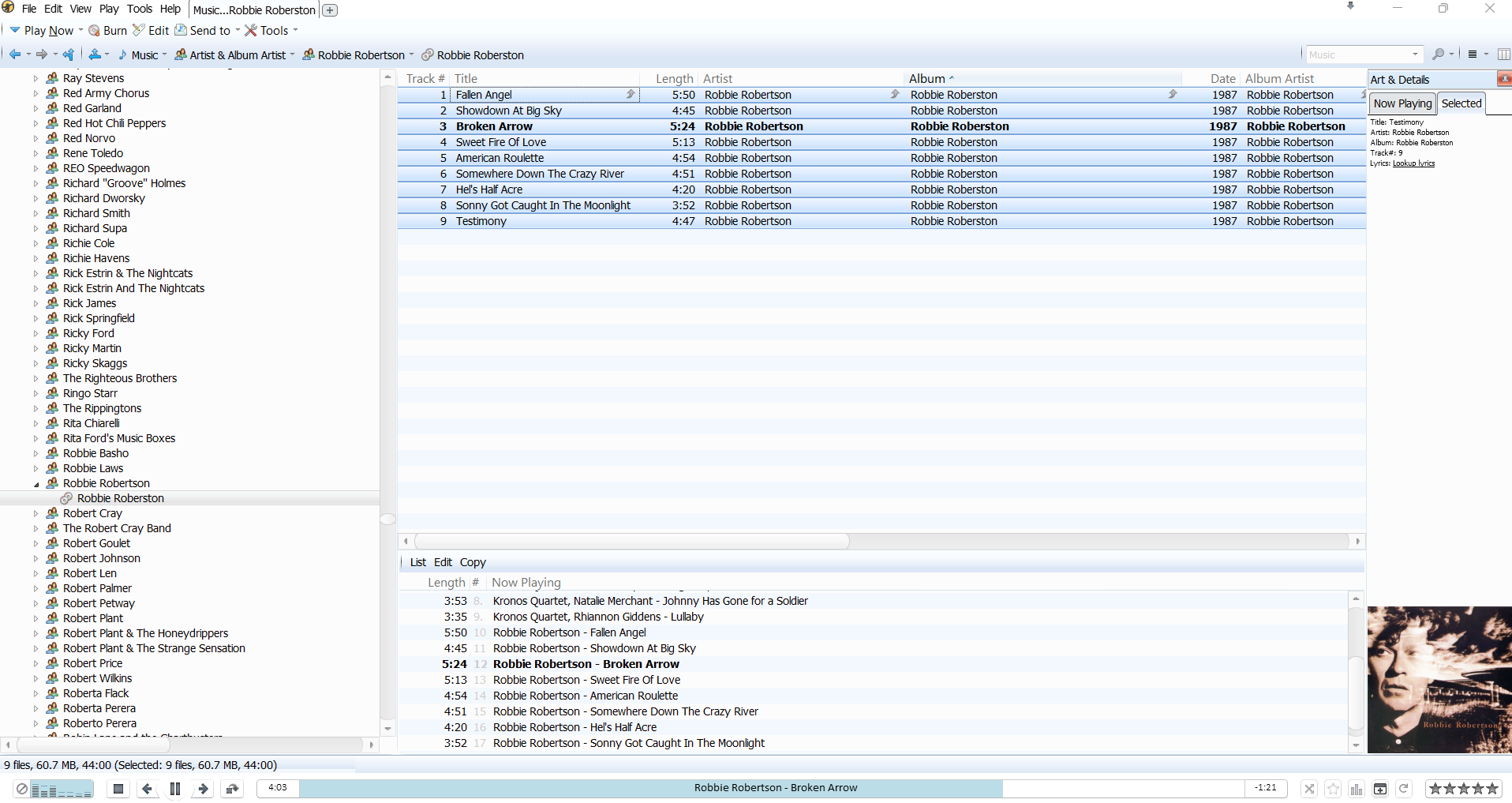
Task: Expand the Robert Plant tree node
Action: (x=36, y=619)
